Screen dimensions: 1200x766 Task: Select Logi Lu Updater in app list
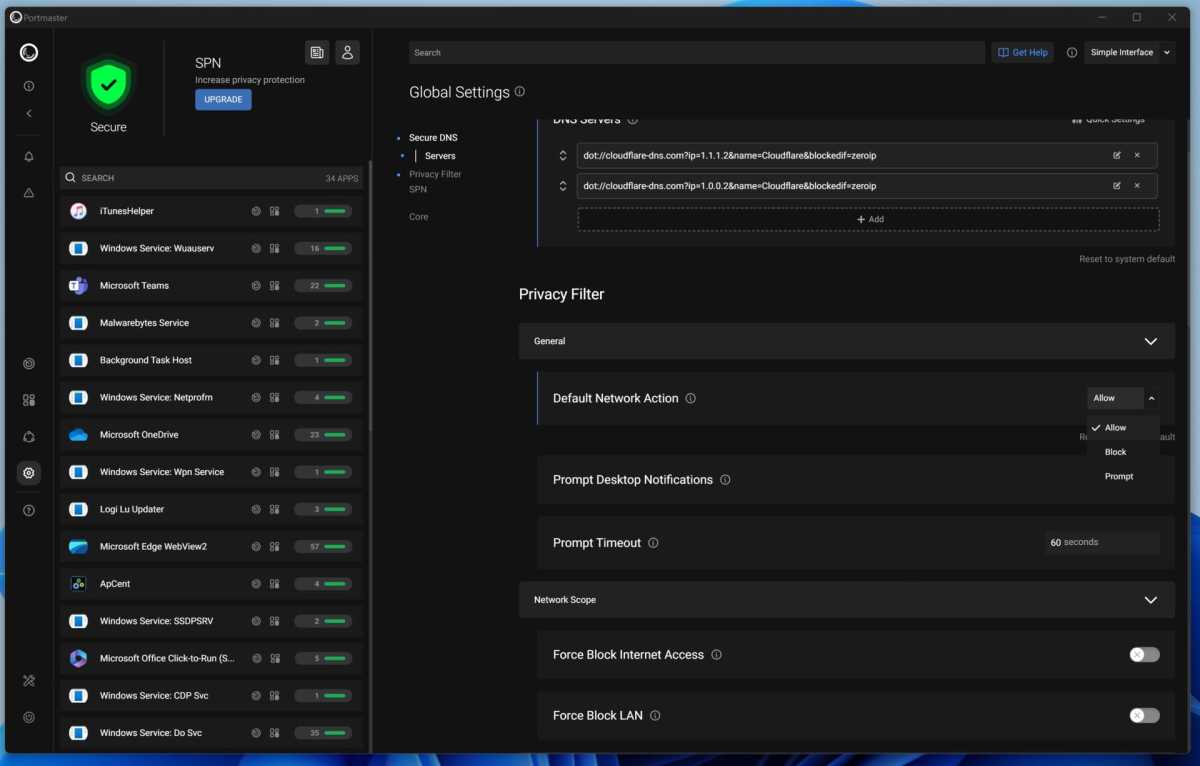click(211, 510)
